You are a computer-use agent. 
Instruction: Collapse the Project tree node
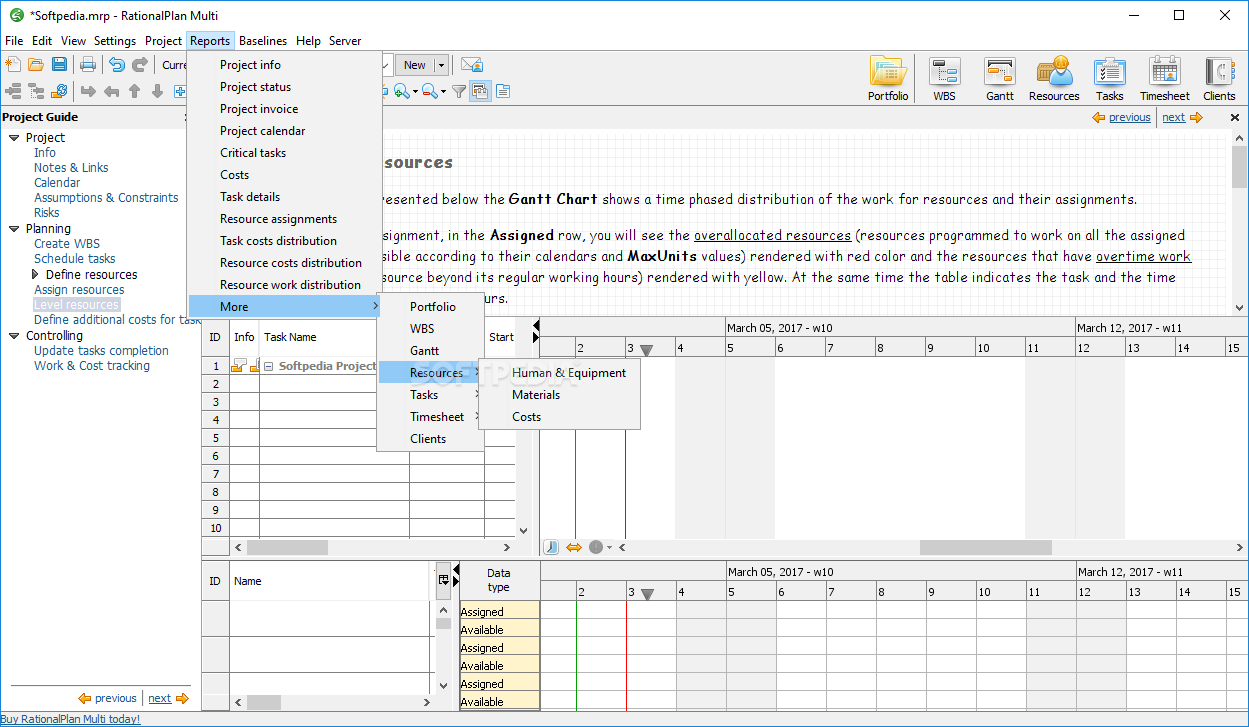14,137
